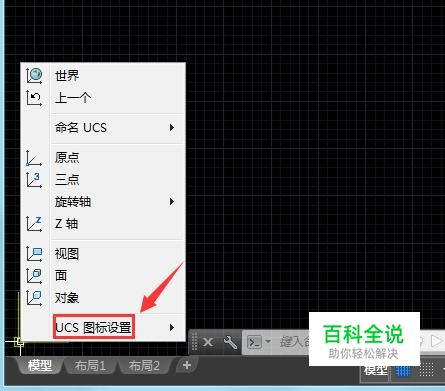Choose 三点 menu entry
Image resolution: width=445 pixels, height=391 pixels.
(103, 180)
